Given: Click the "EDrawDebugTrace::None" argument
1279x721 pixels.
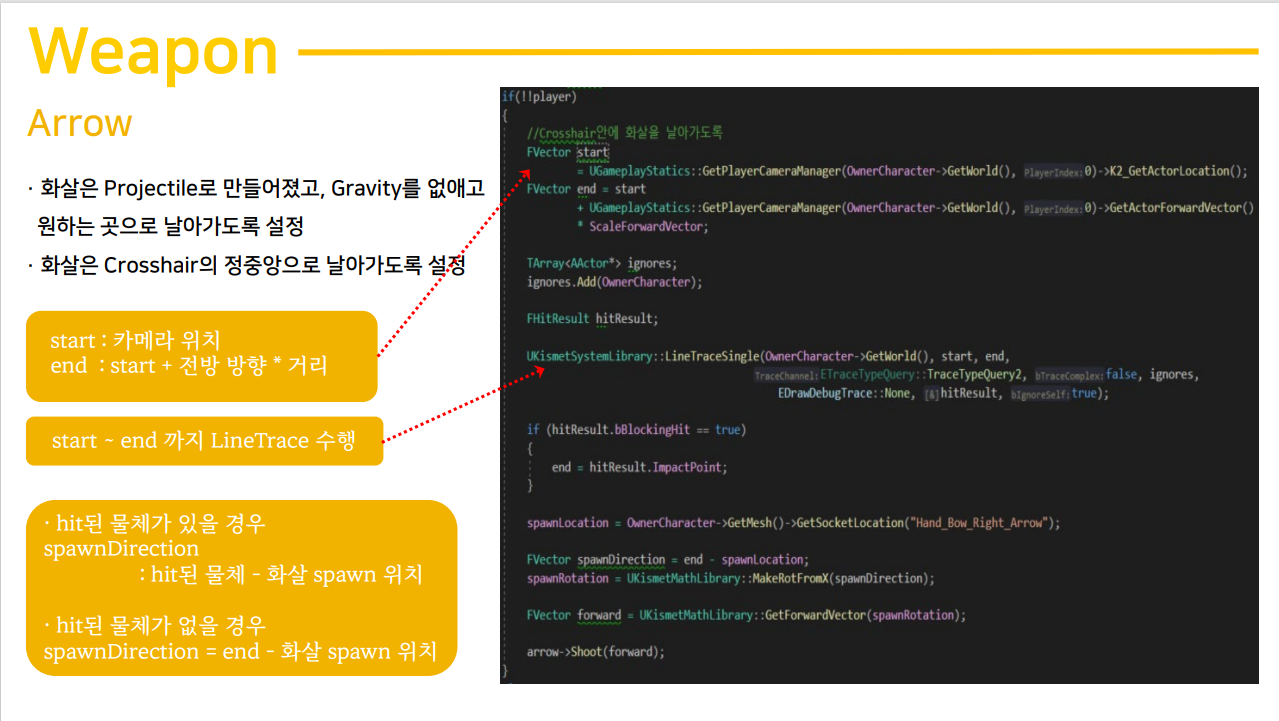Looking at the screenshot, I should coord(844,393).
